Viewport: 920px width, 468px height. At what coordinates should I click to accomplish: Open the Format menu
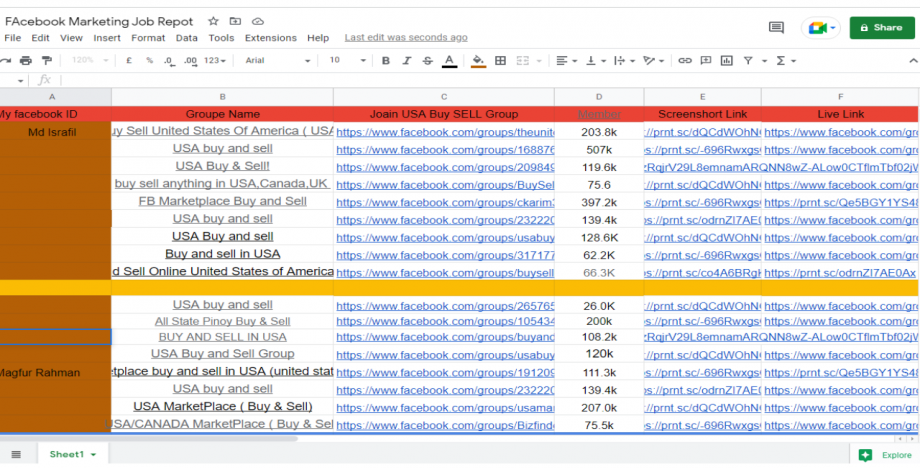tap(148, 38)
